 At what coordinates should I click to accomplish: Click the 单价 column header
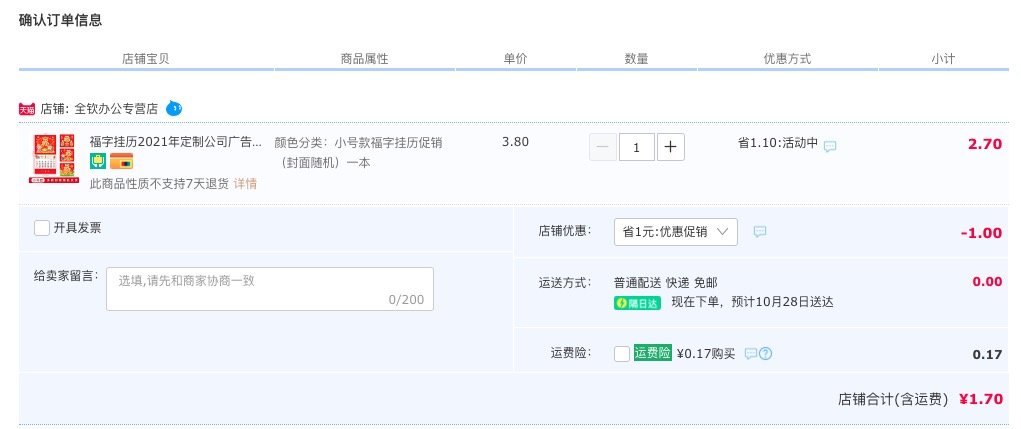[515, 59]
